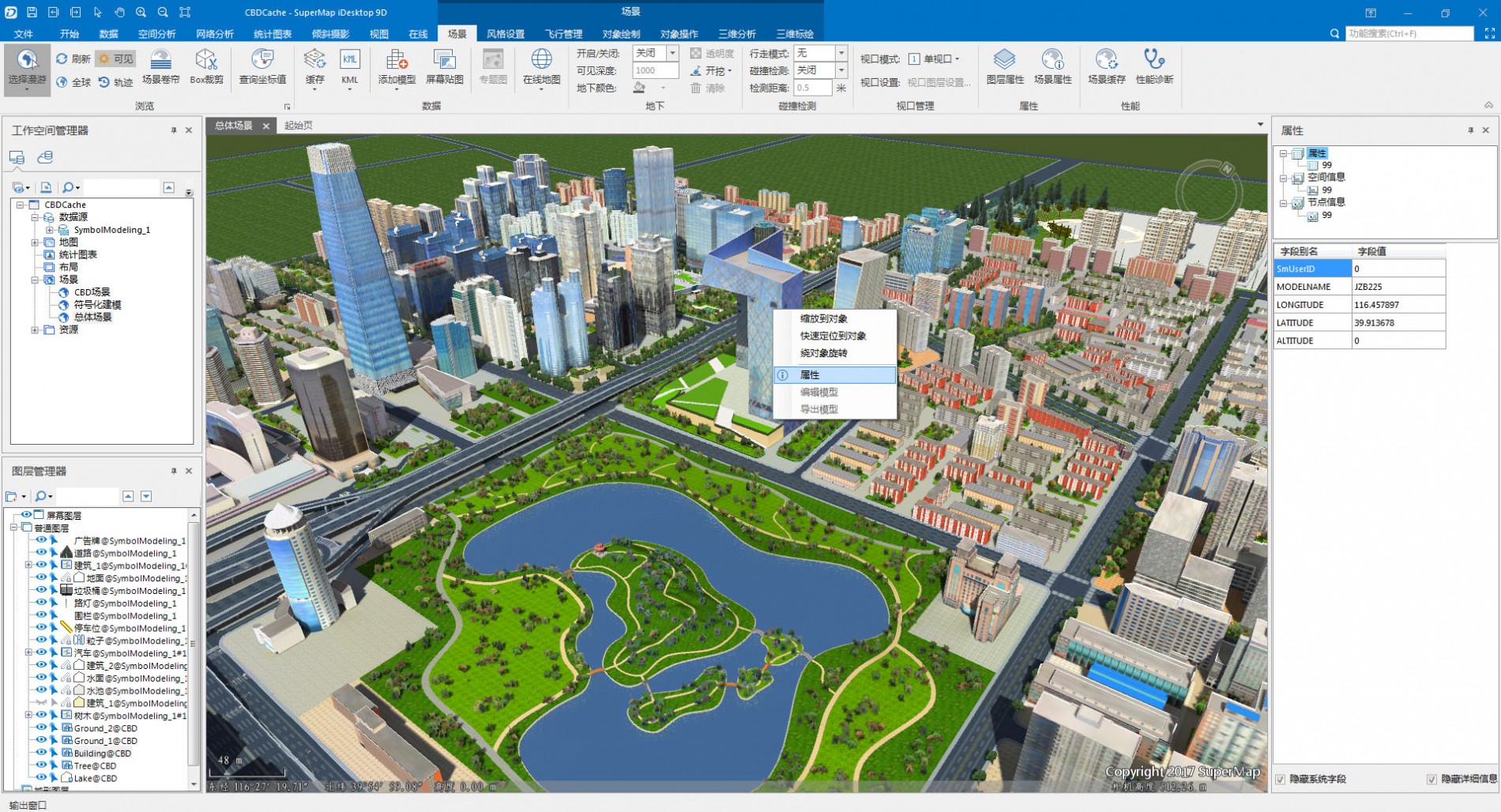Expand the 树木@SymbolModeling_1#1 layer node
The width and height of the screenshot is (1501, 812).
[x=28, y=716]
